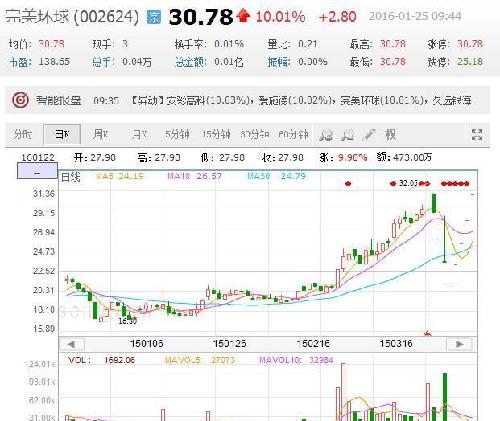Click the 日线 chart label
500x421 pixels.
pyautogui.click(x=71, y=177)
